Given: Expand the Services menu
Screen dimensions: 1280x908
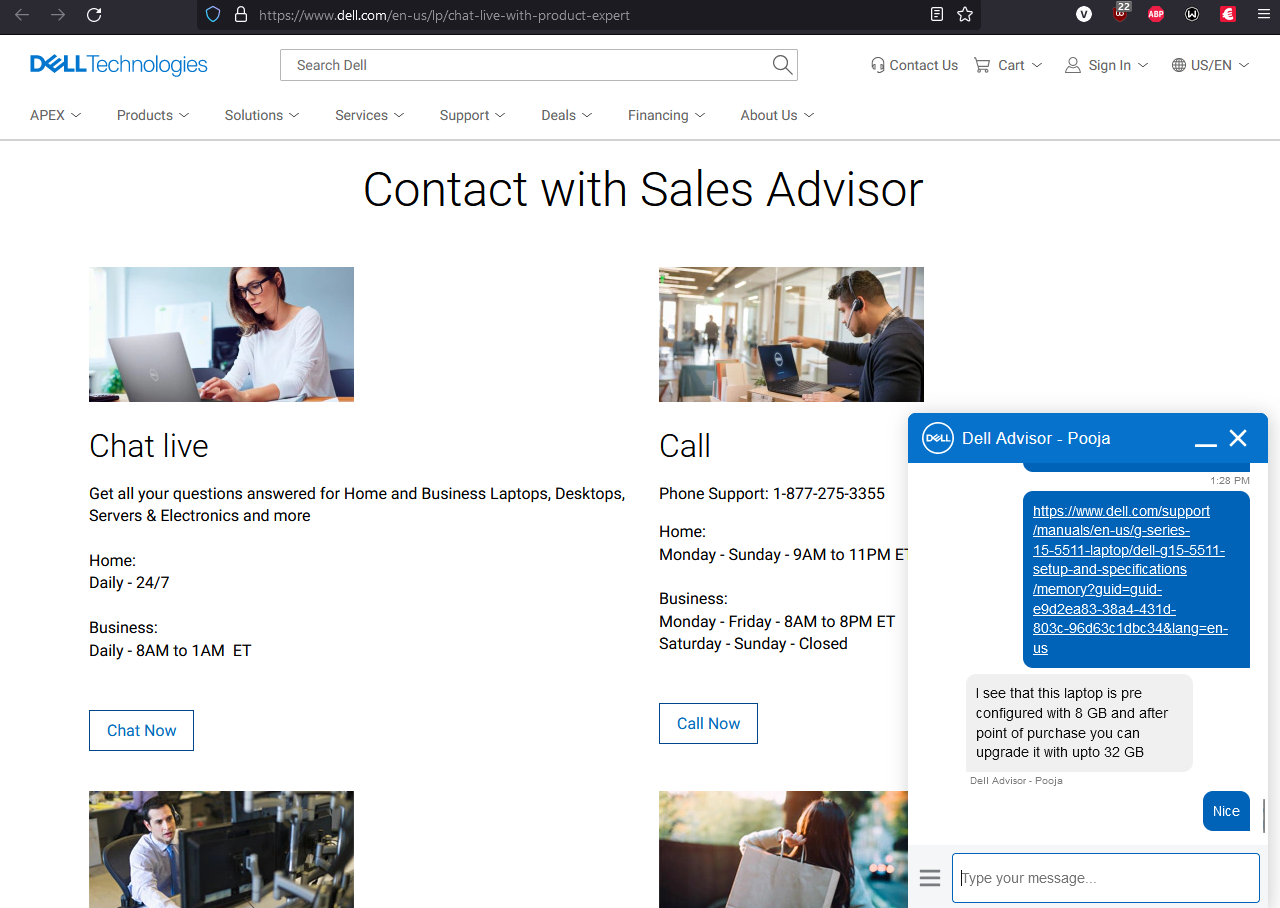Looking at the screenshot, I should 370,115.
